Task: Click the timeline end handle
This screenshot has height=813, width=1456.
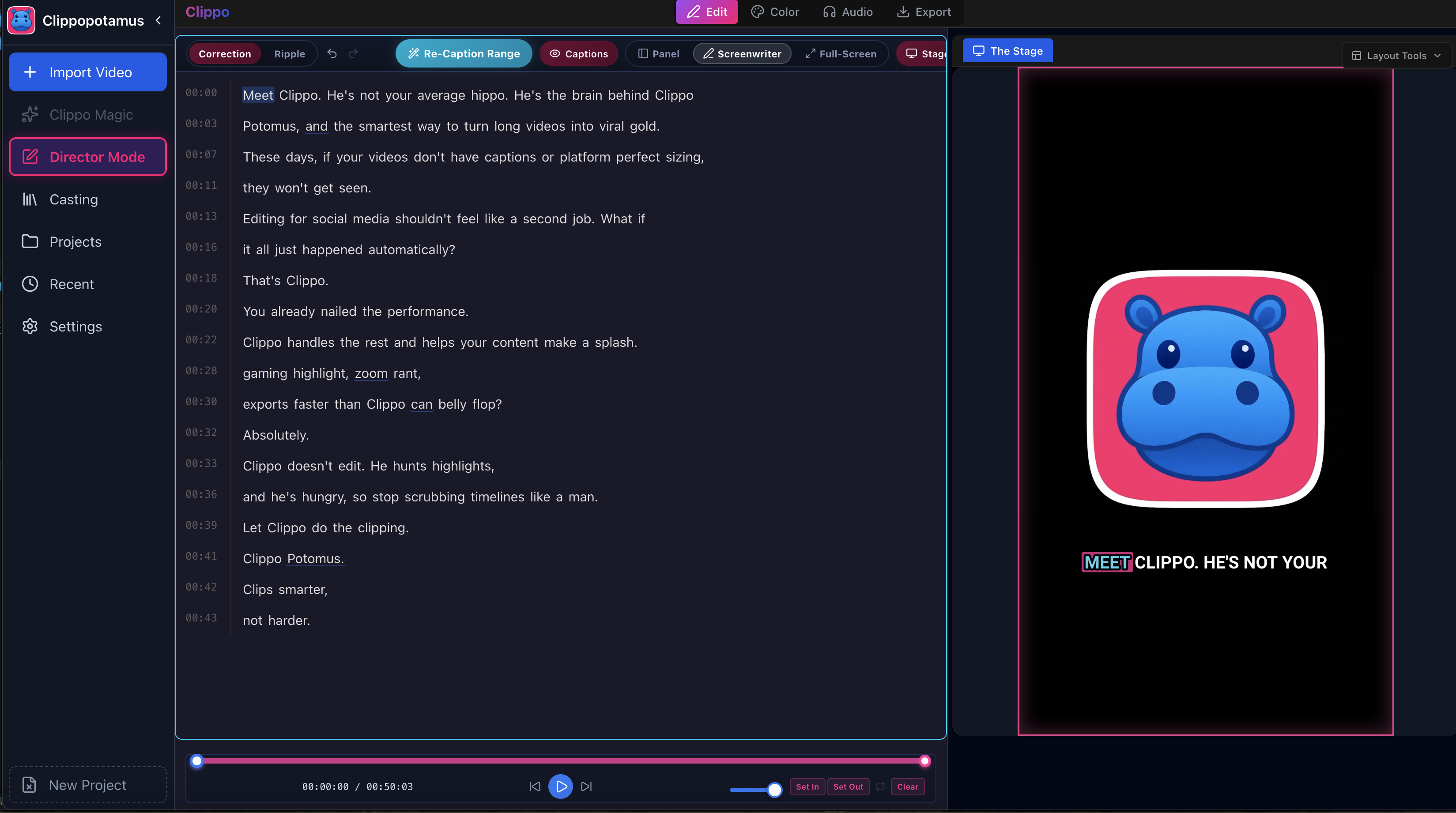Action: click(x=925, y=761)
